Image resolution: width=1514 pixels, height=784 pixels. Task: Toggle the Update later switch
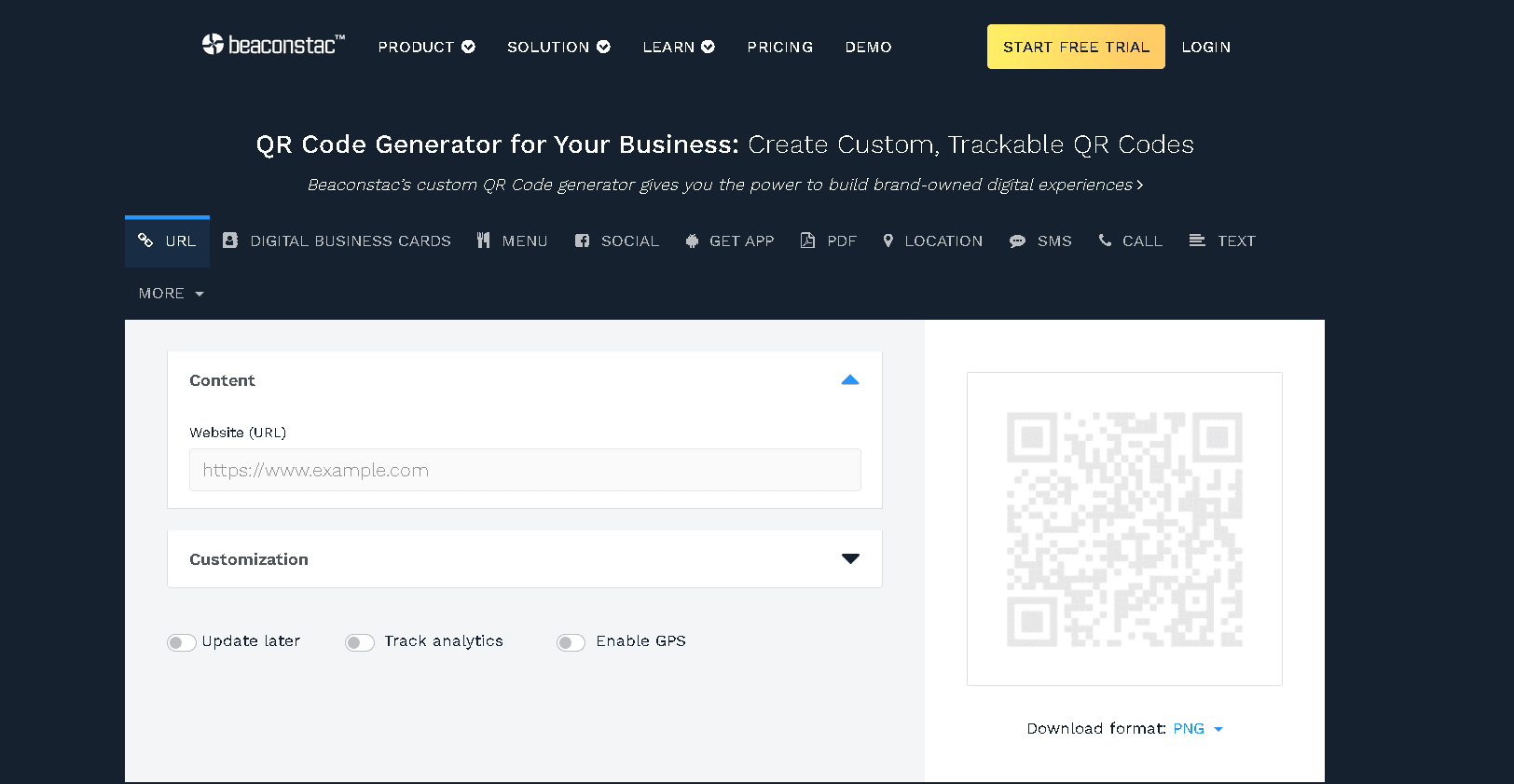coord(182,642)
